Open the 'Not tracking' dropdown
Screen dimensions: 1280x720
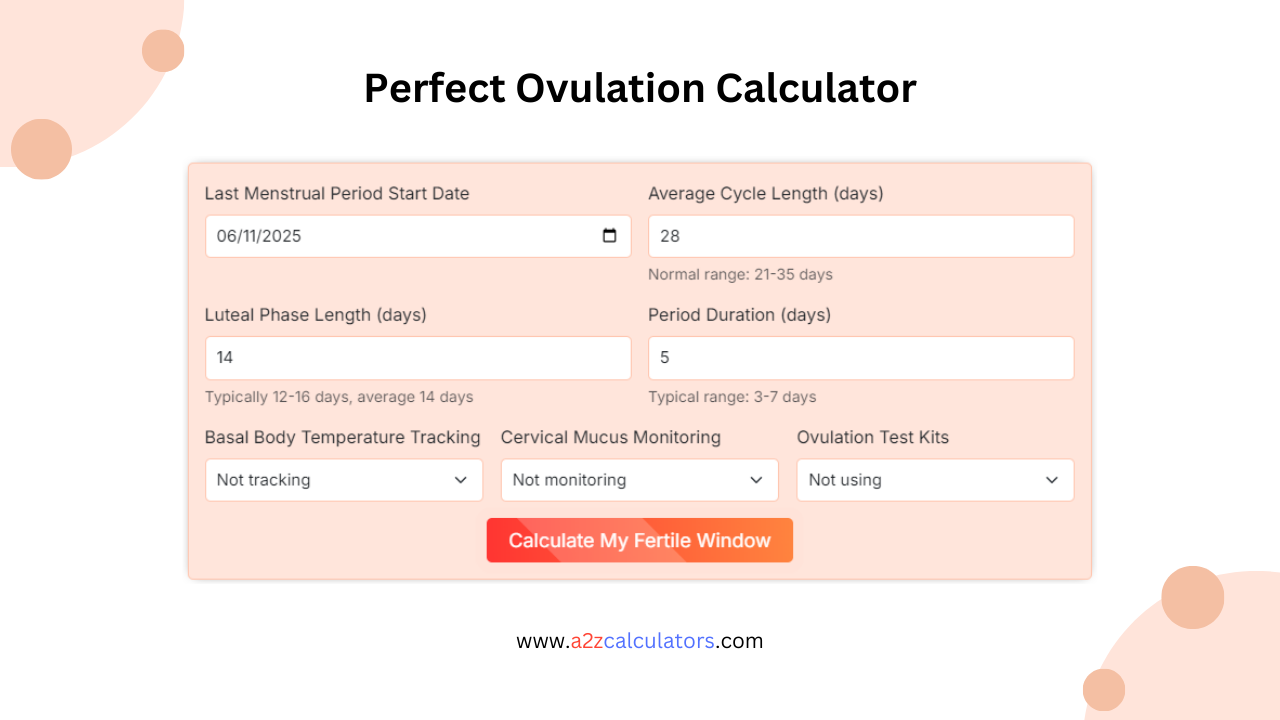[x=344, y=480]
